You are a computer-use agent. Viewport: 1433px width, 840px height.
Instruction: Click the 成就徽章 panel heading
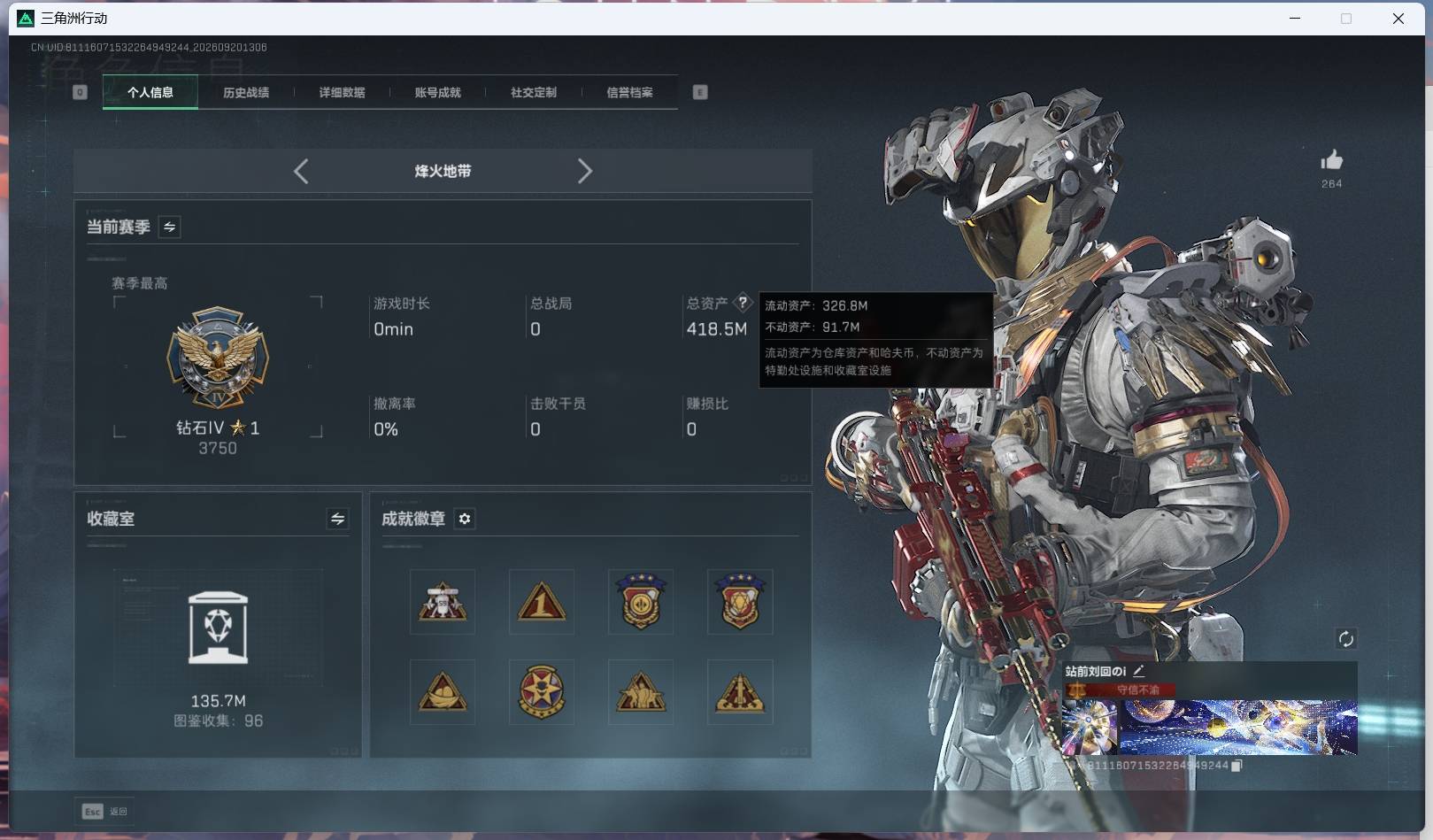[413, 519]
